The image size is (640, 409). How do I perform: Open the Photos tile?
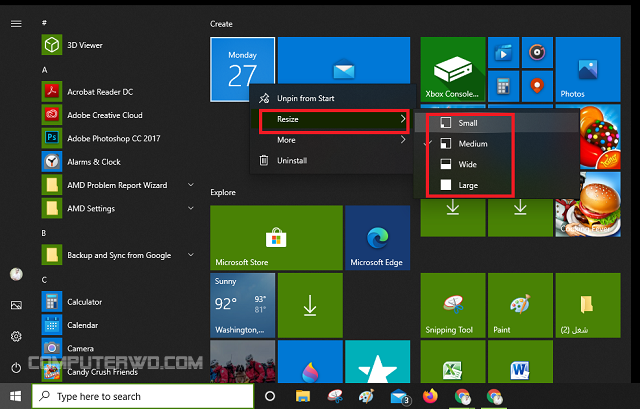pos(588,69)
